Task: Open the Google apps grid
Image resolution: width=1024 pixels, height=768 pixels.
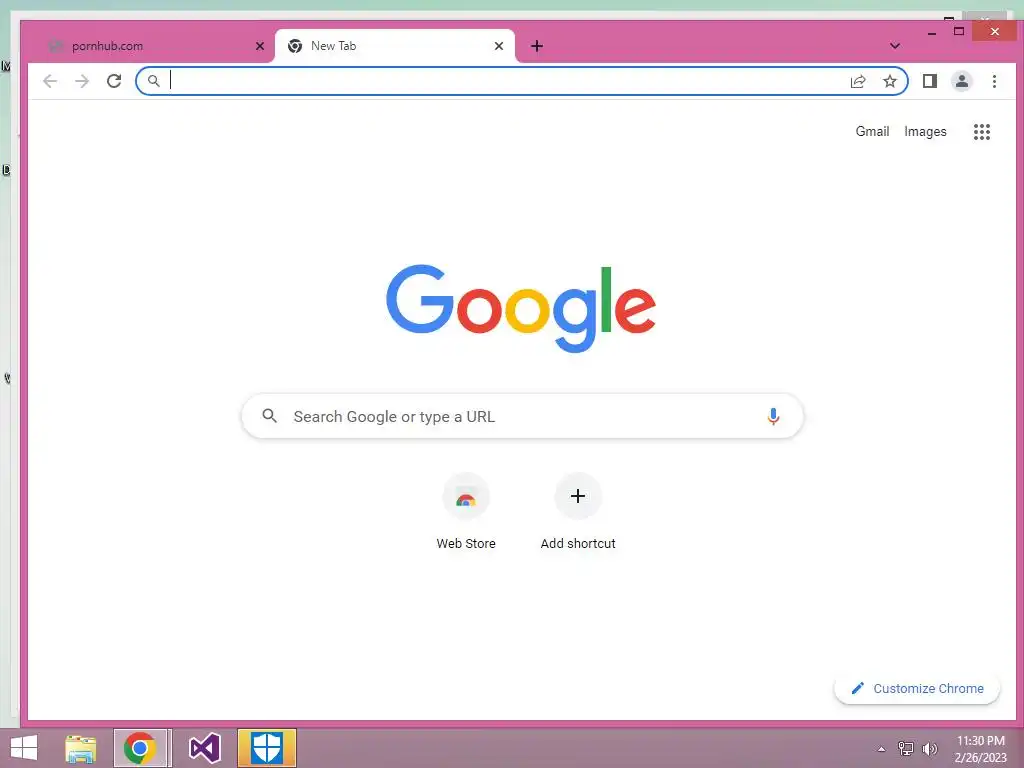Action: 982,132
